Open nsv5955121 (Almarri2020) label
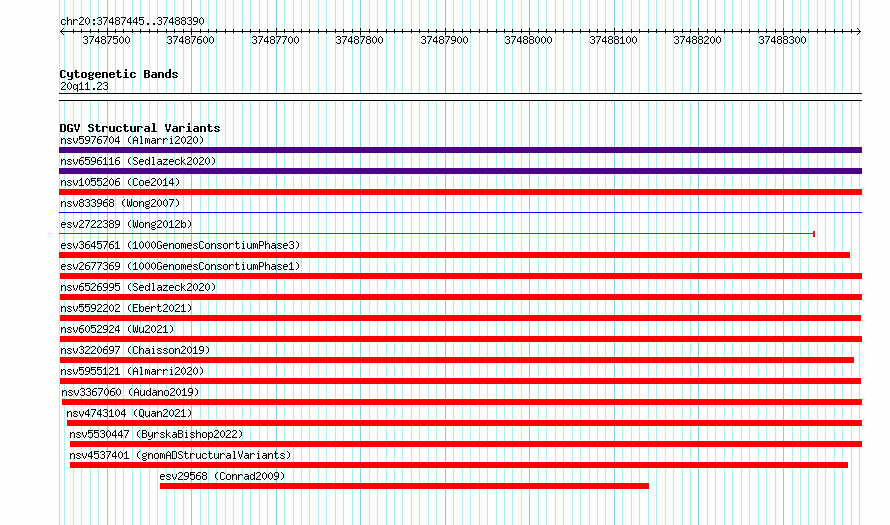 [132, 371]
